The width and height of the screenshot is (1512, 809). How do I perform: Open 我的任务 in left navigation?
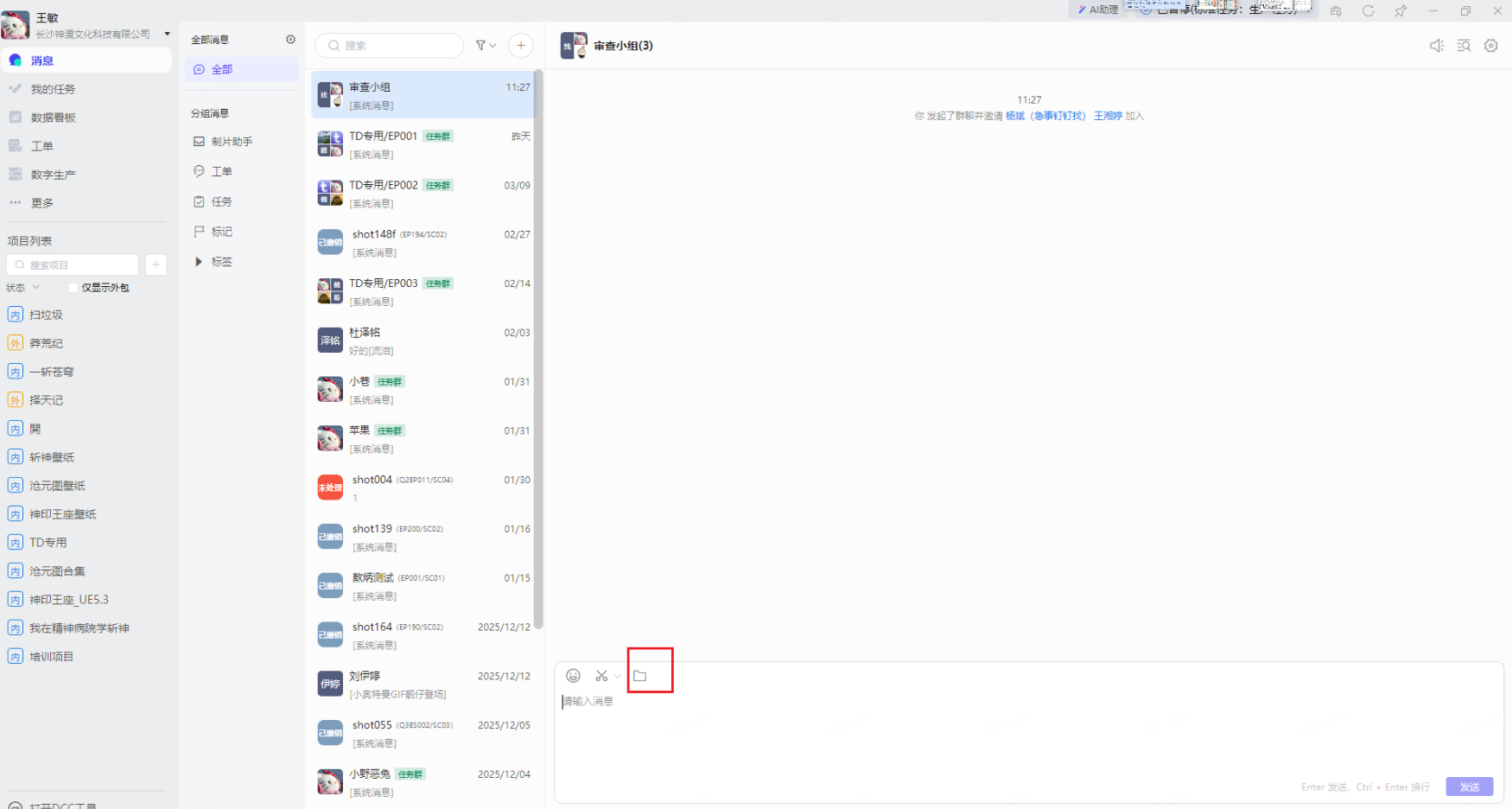coord(86,89)
